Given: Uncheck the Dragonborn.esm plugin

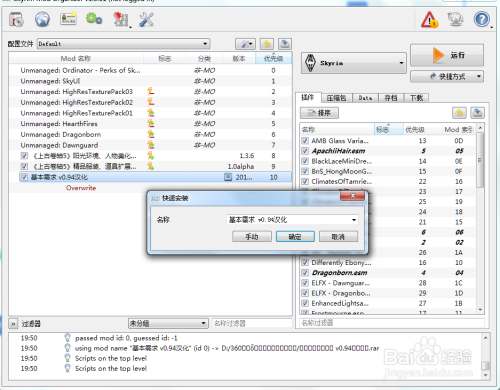Looking at the screenshot, I should pyautogui.click(x=305, y=273).
